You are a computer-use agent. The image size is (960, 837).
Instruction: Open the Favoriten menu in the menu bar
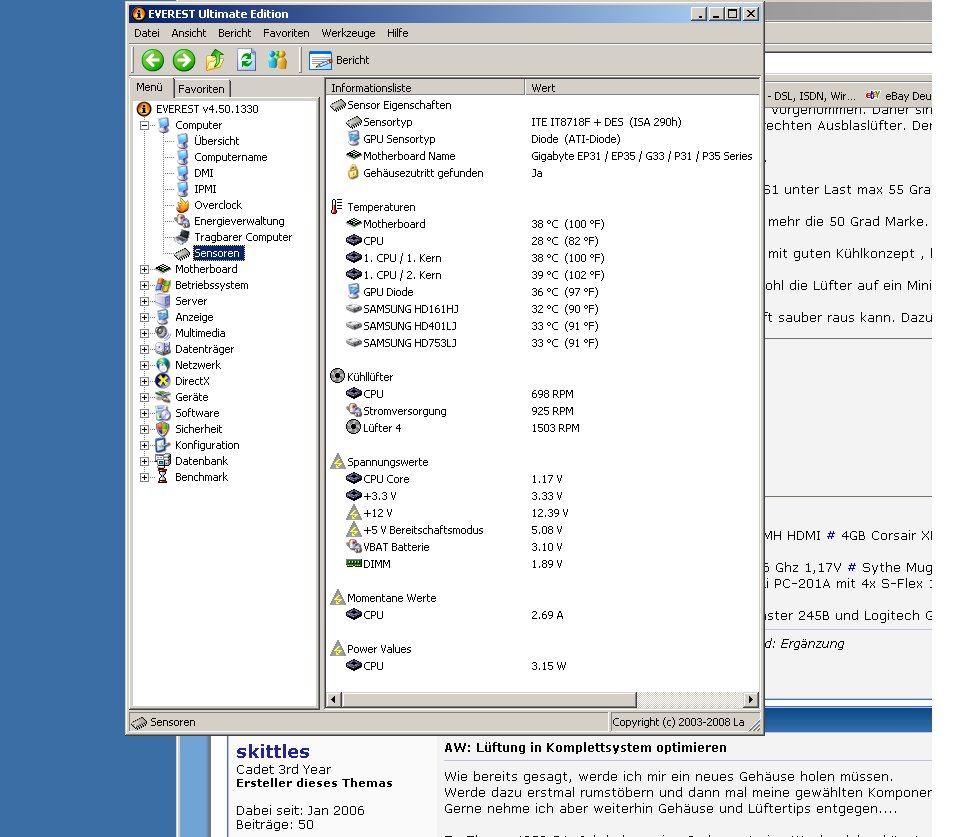tap(286, 33)
